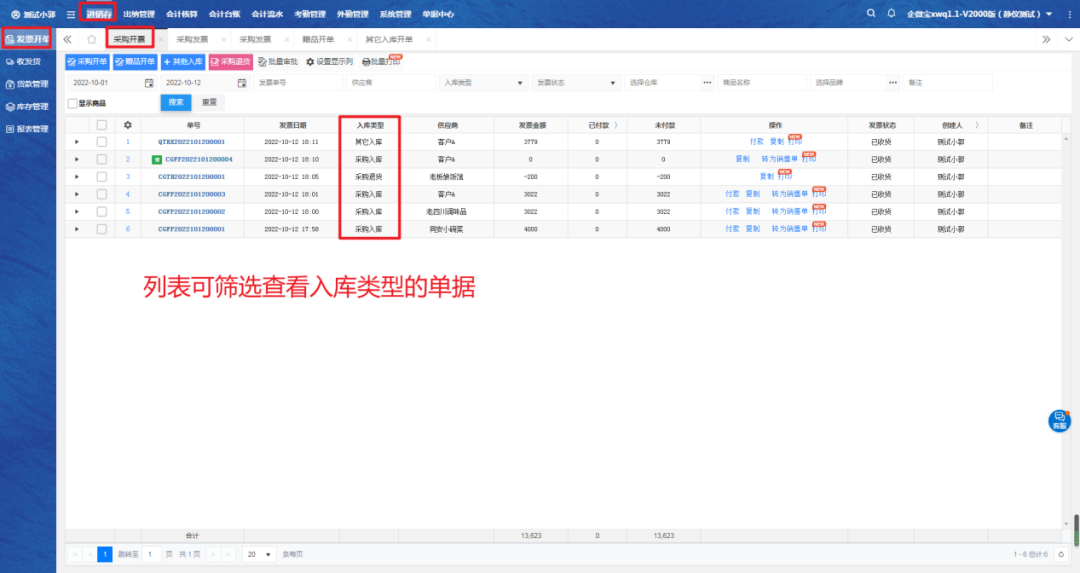
Task: Collapse sidebar with double-left arrow icon
Action: pyautogui.click(x=68, y=39)
